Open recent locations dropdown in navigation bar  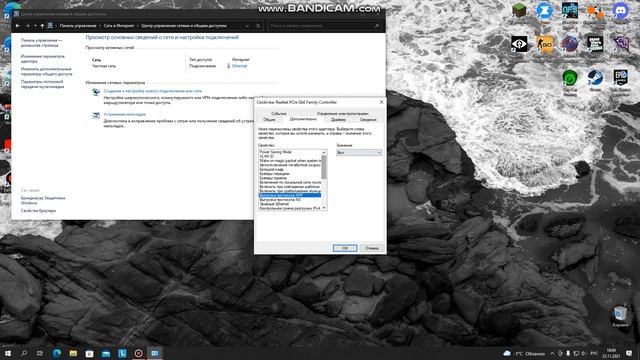[x=35, y=26]
